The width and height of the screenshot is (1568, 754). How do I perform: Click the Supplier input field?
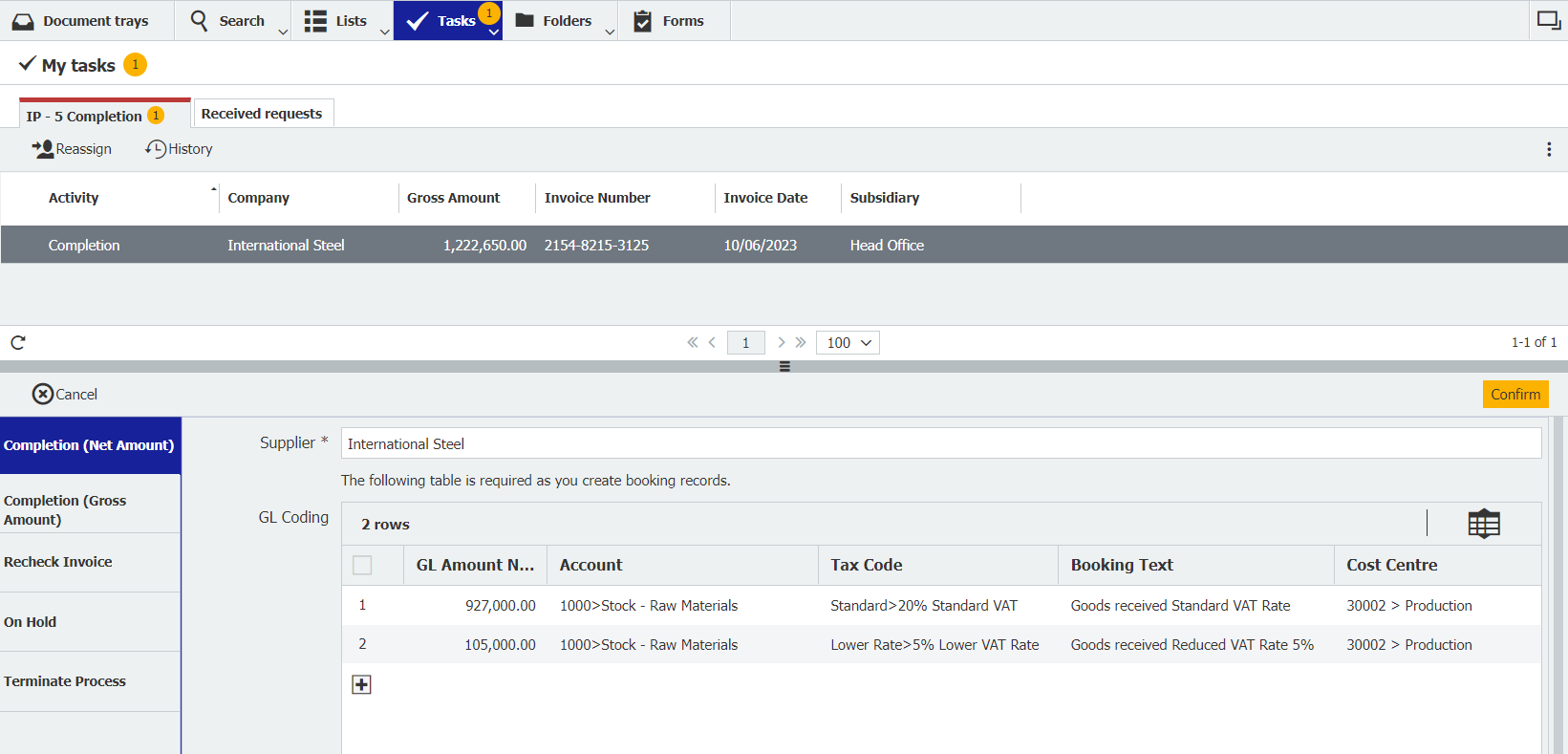pyautogui.click(x=940, y=443)
